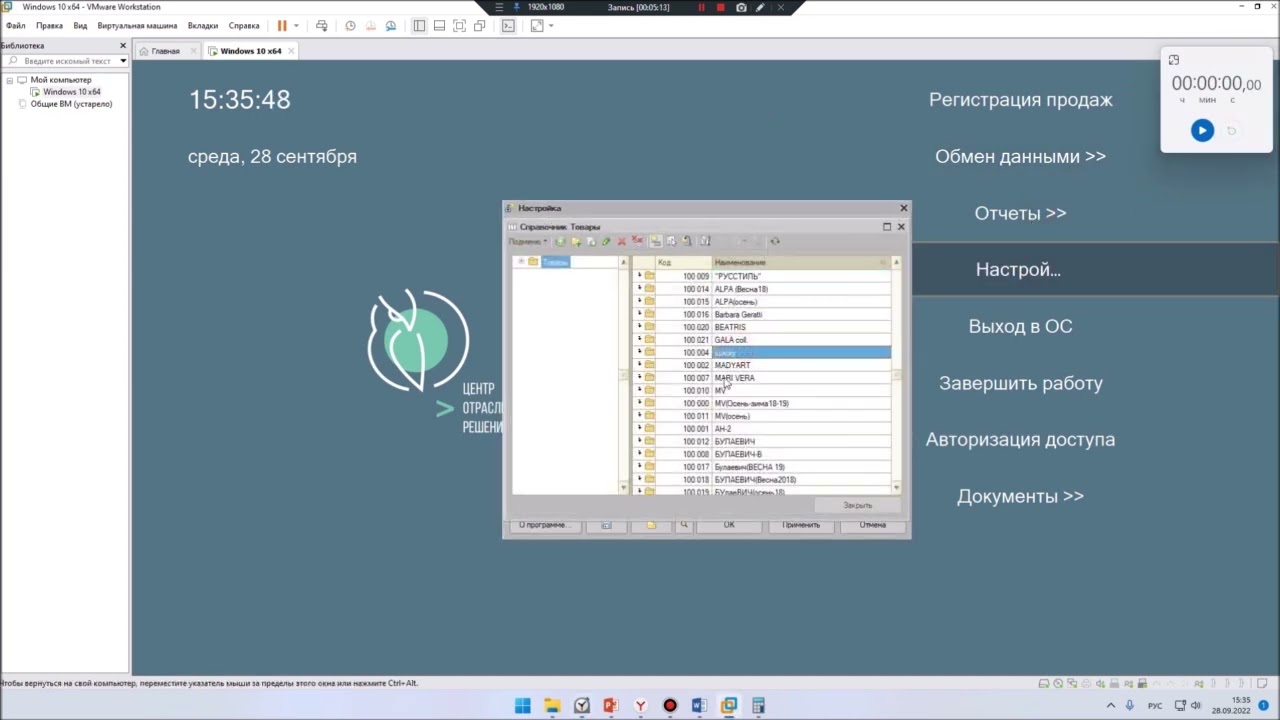Expand the MADYART folder row
The width and height of the screenshot is (1280, 720).
pyautogui.click(x=639, y=365)
